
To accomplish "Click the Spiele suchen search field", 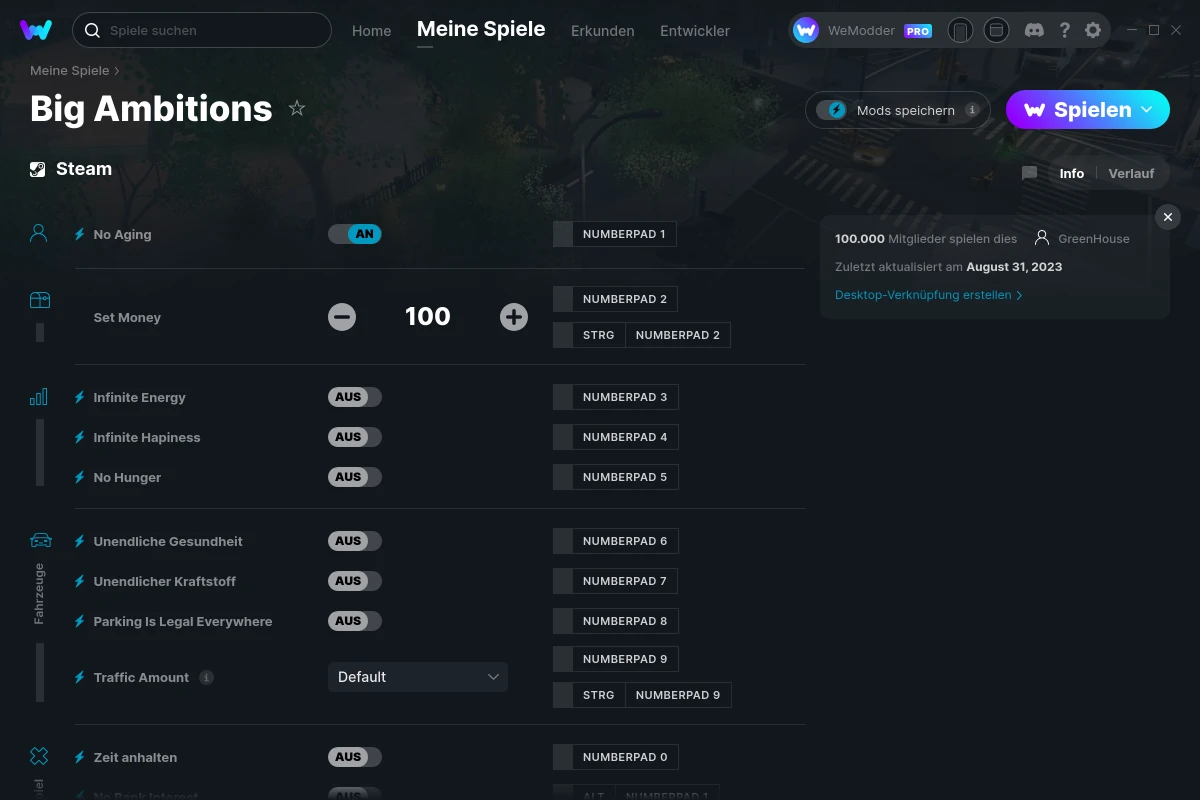I will (x=202, y=30).
